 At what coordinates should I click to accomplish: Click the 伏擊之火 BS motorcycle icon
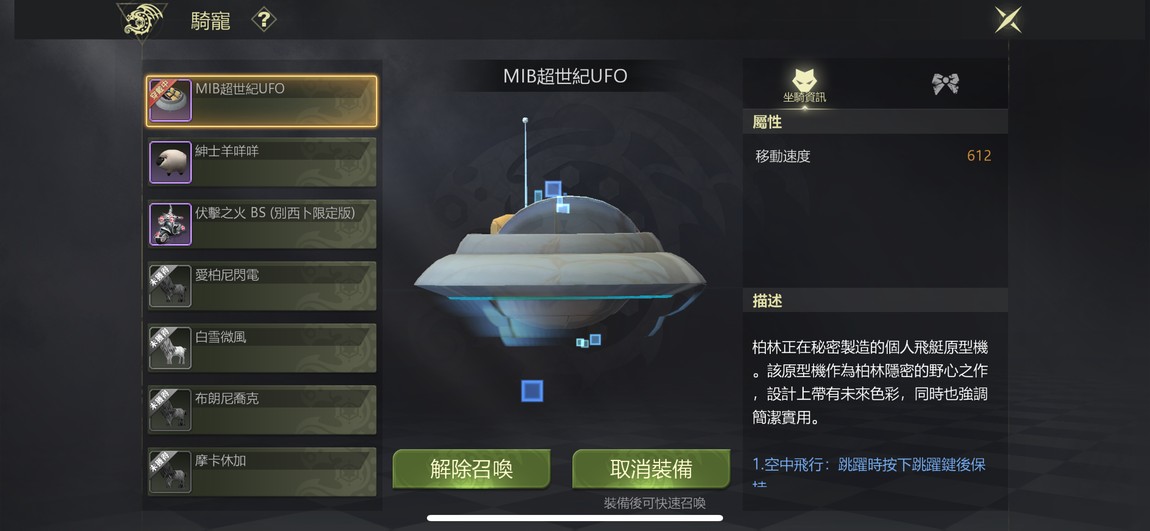(171, 224)
